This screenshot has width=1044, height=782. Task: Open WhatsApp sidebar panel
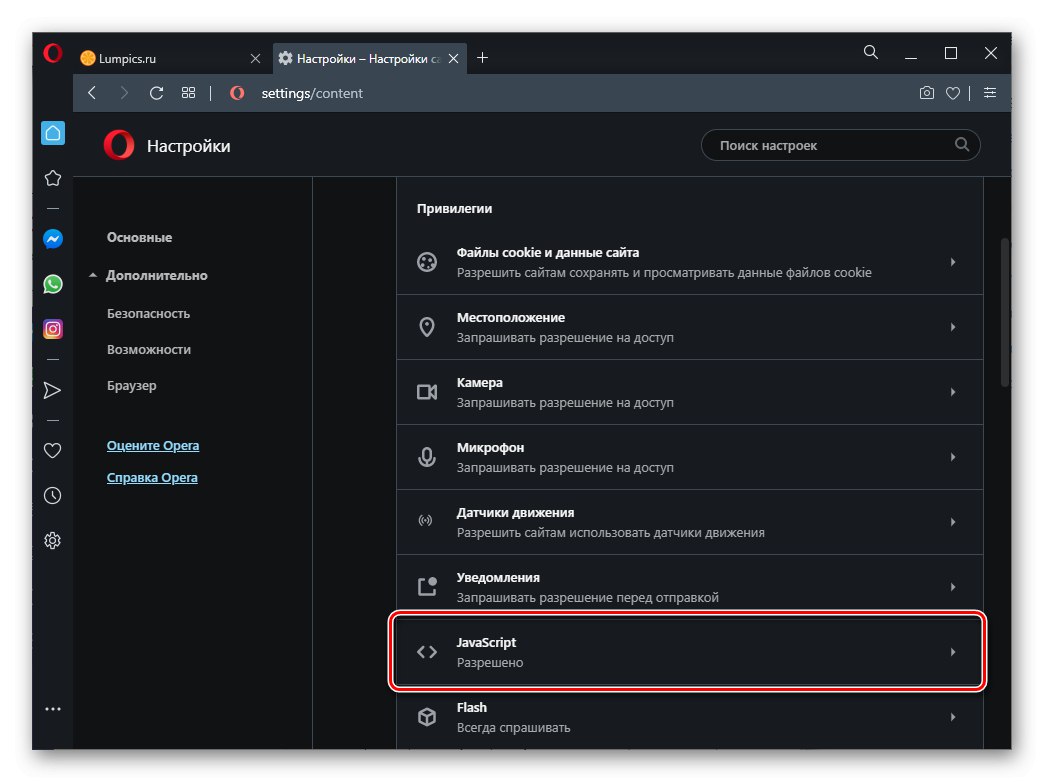(x=53, y=285)
